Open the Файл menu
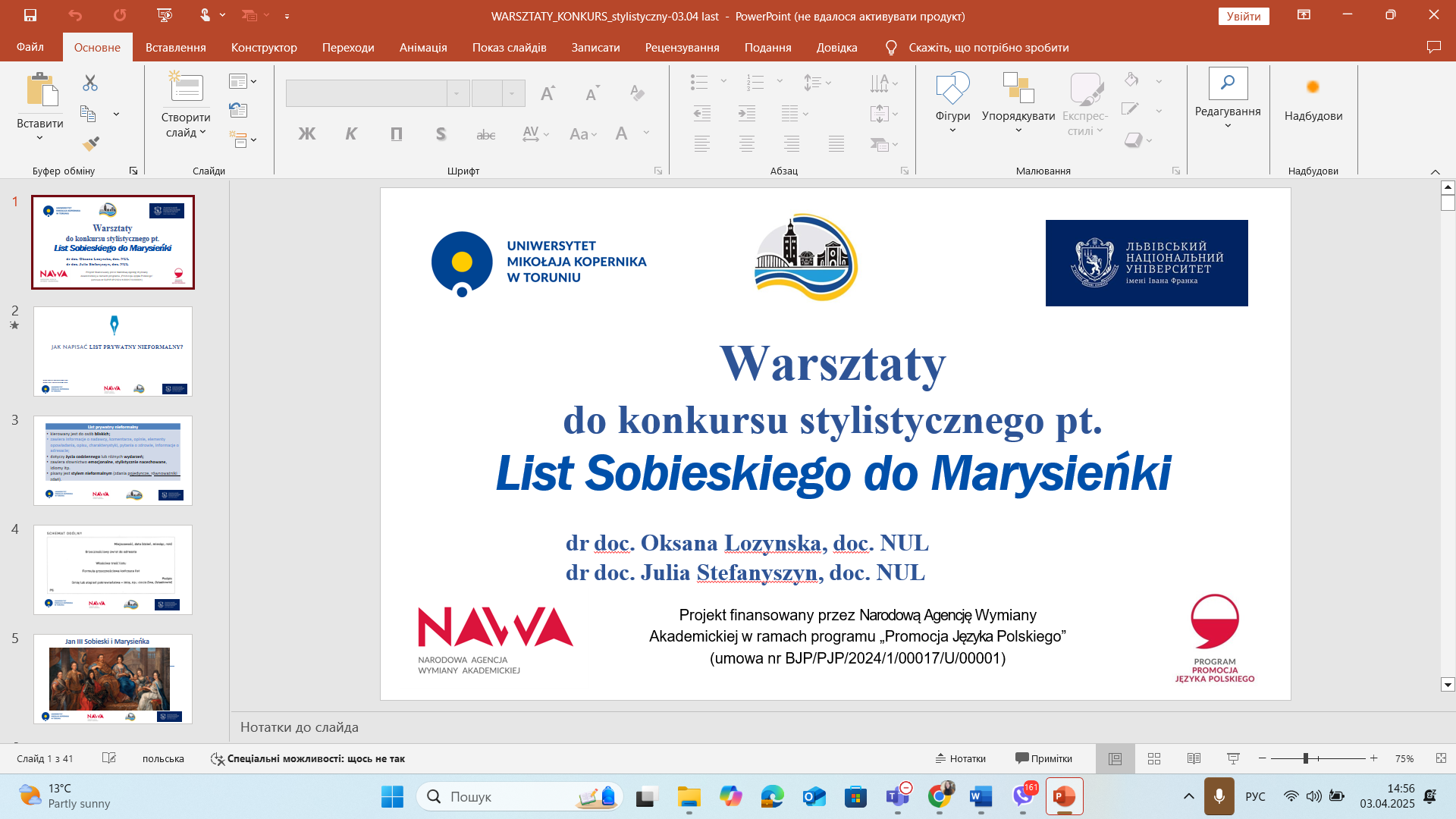 30,47
